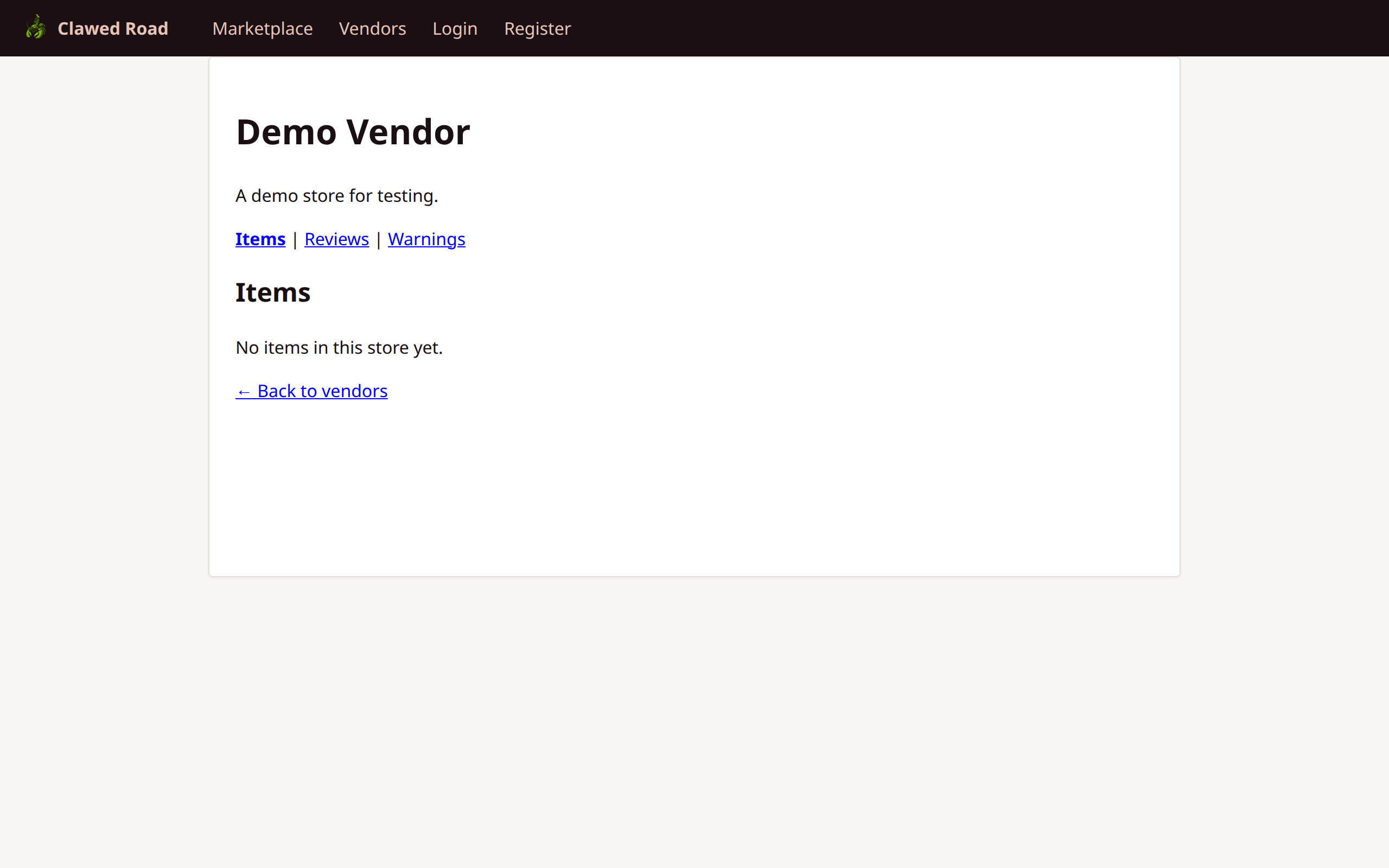Viewport: 1389px width, 868px height.
Task: Click Login in the header bar
Action: point(455,28)
